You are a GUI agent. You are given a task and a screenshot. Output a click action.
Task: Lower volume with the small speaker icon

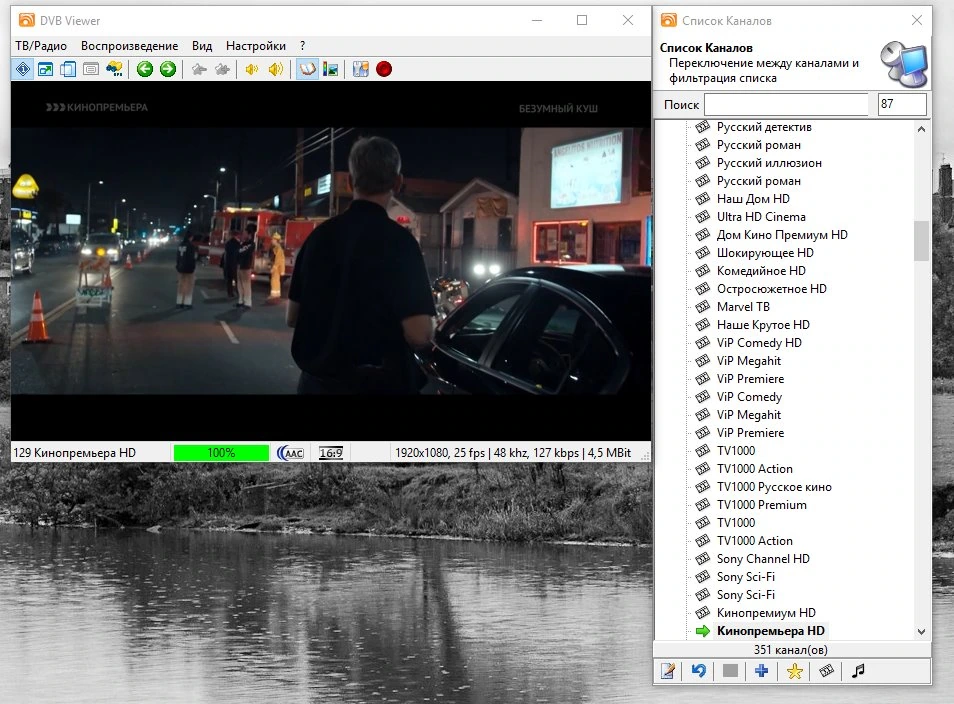click(x=252, y=69)
